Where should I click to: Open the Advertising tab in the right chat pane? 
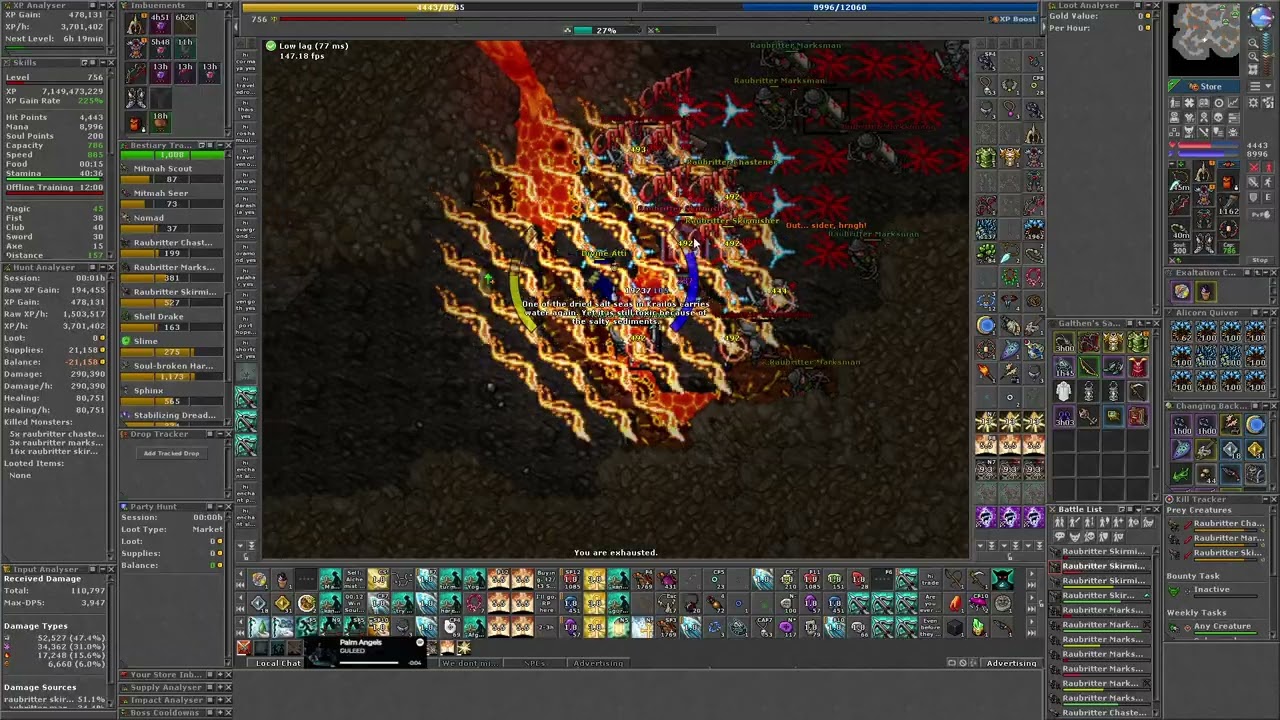(1012, 663)
